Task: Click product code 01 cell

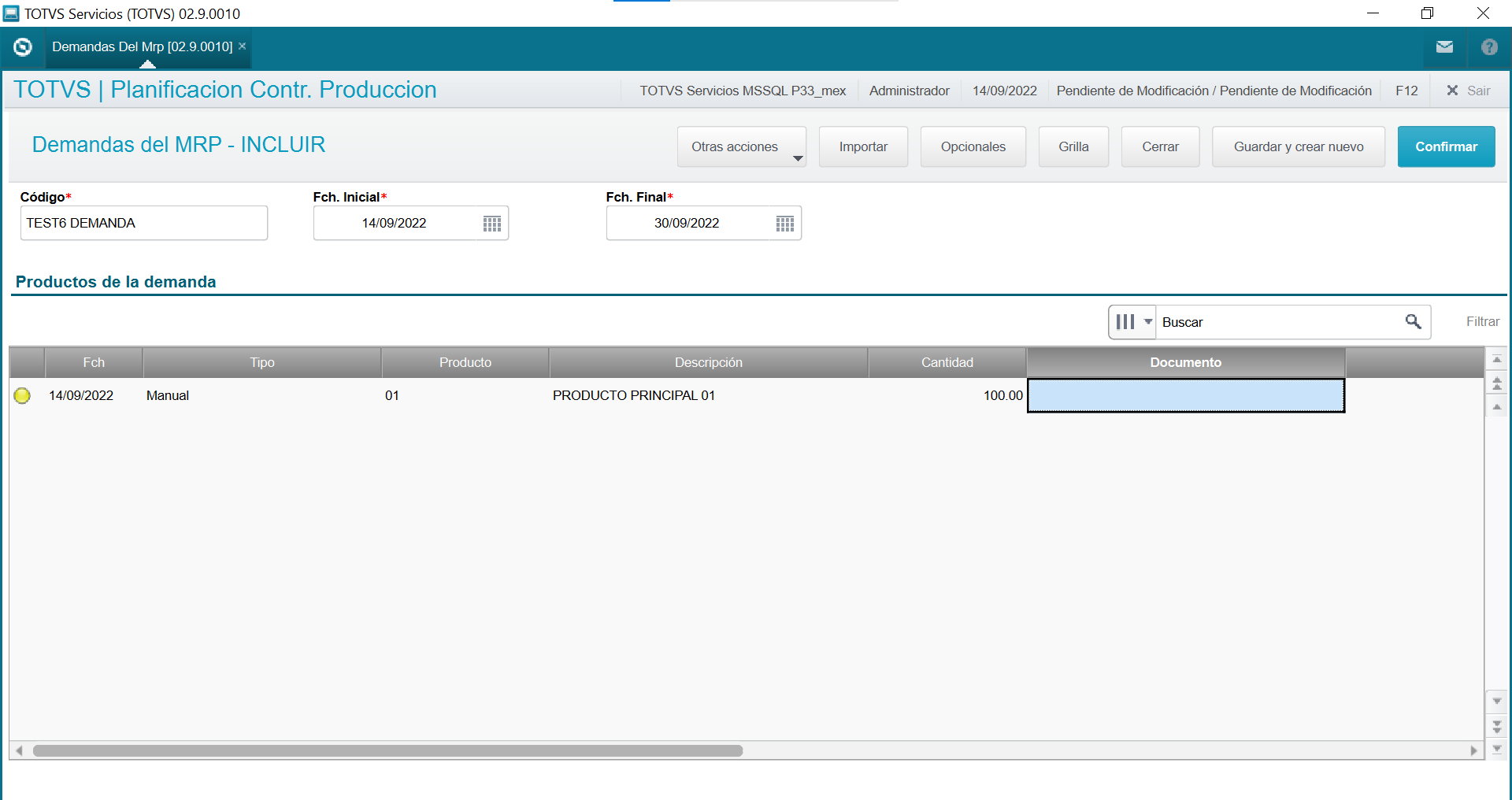Action: pos(465,395)
